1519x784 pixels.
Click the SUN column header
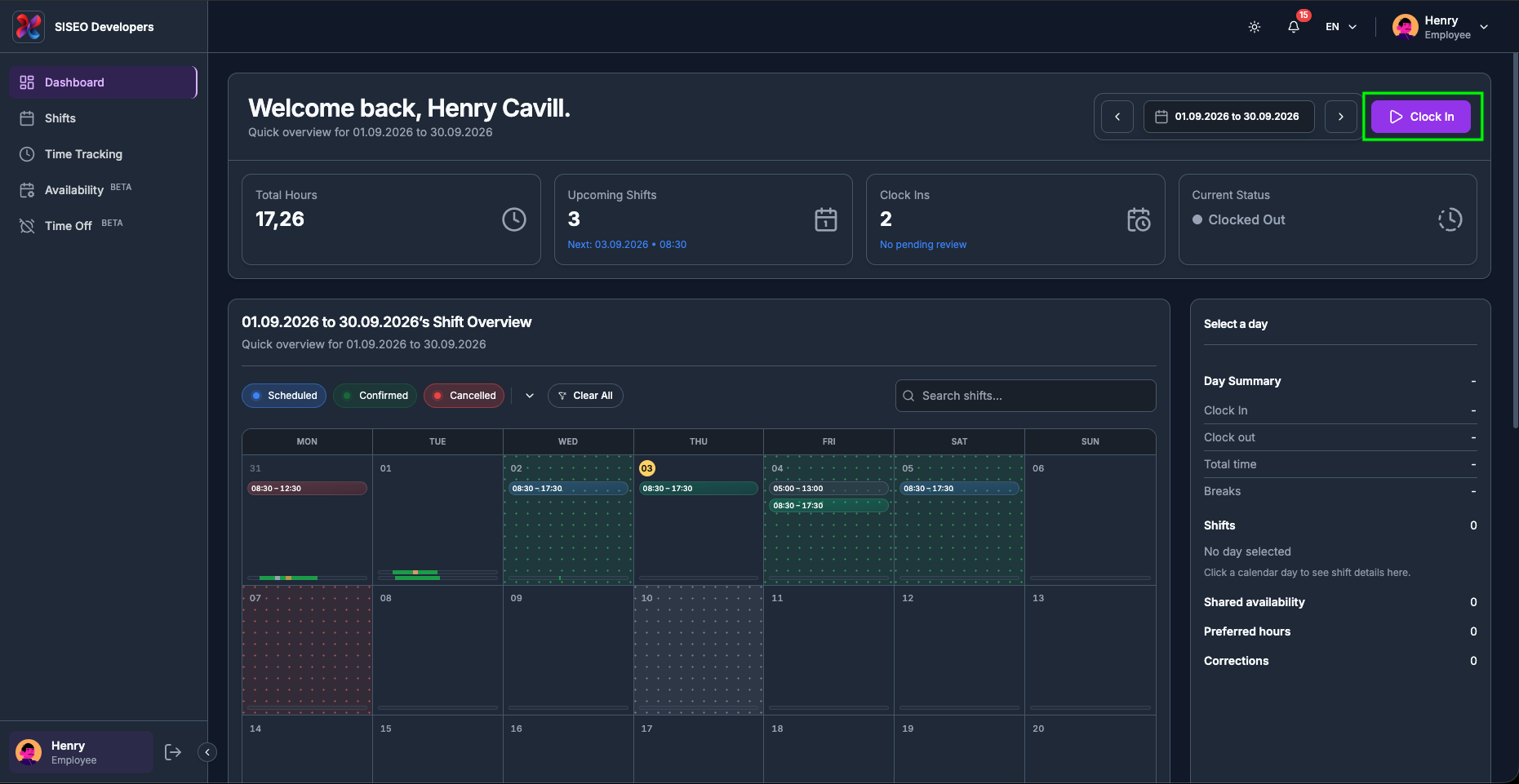pos(1090,441)
